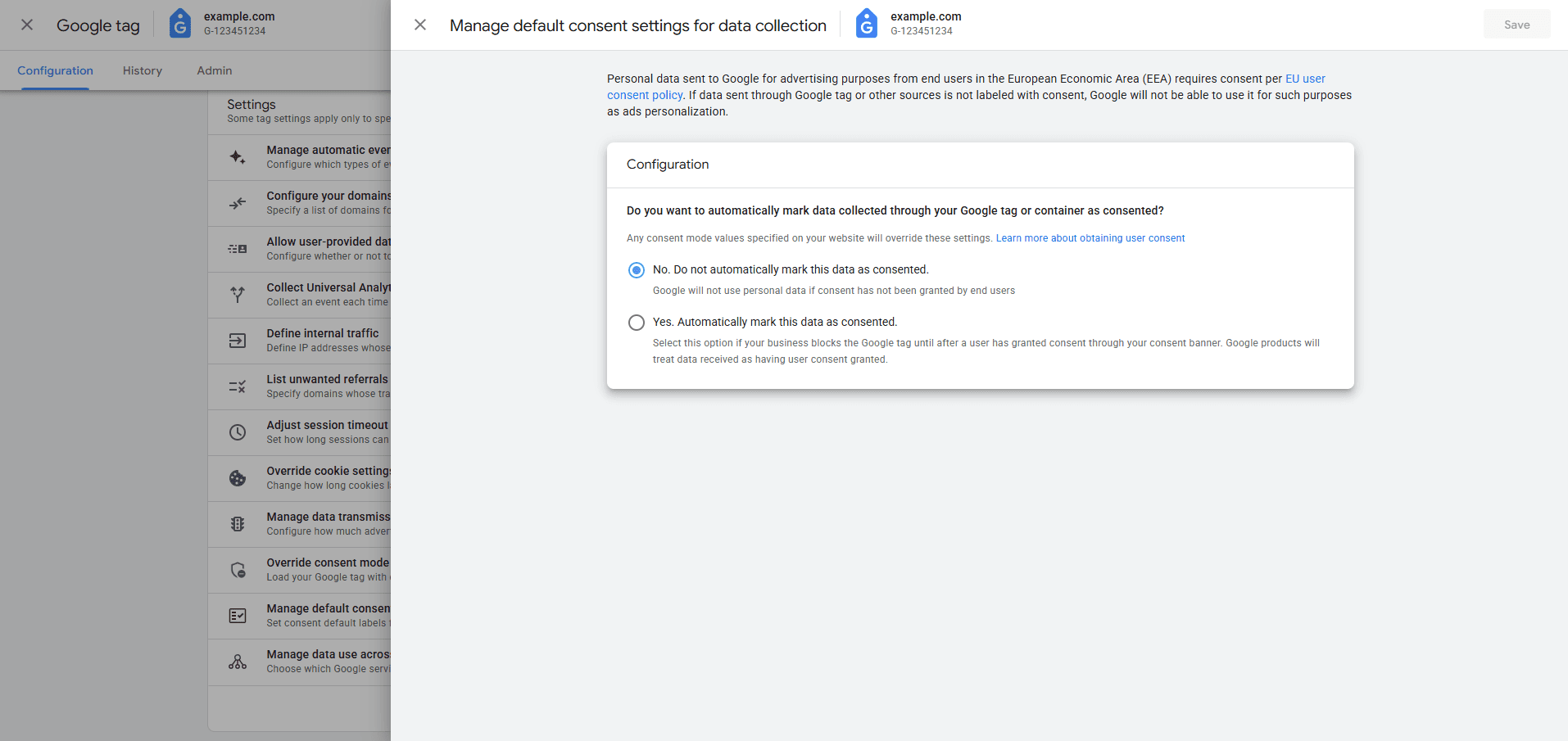Click the Collect Universal Analytics icon

pyautogui.click(x=238, y=294)
